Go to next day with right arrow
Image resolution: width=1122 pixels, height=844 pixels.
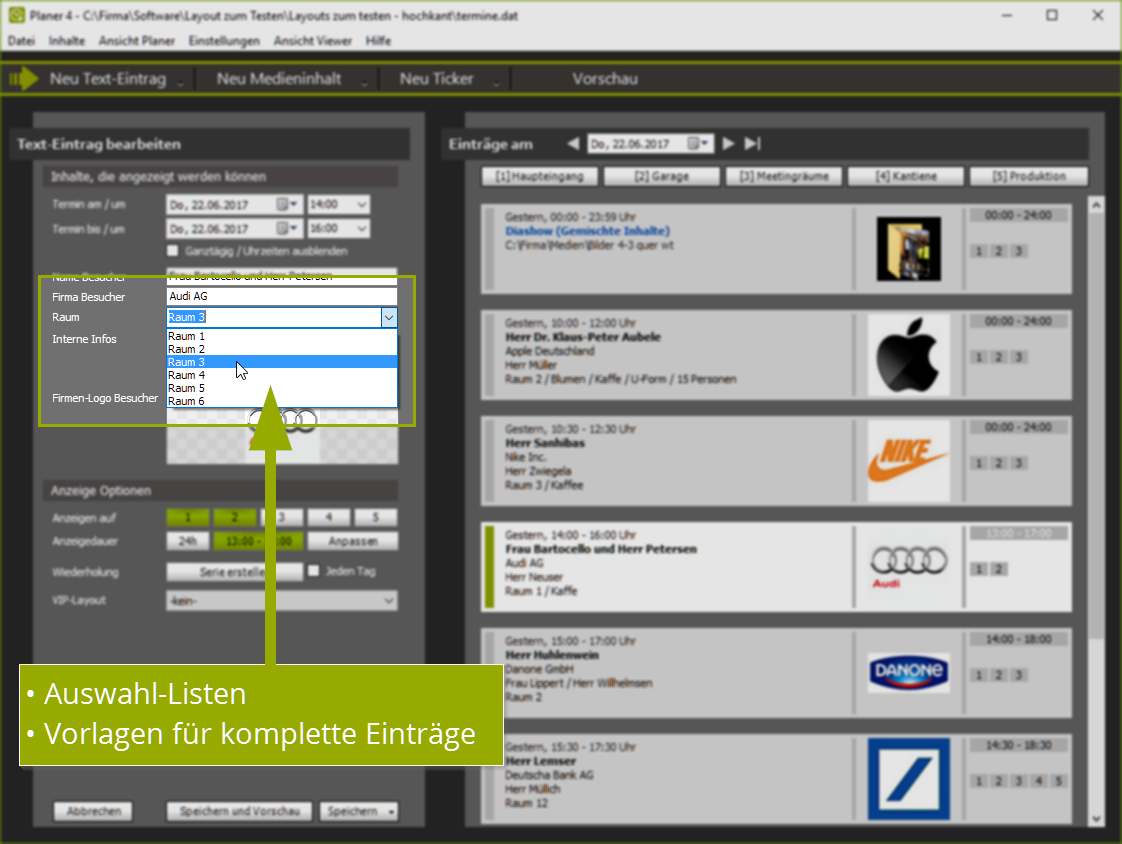point(727,143)
